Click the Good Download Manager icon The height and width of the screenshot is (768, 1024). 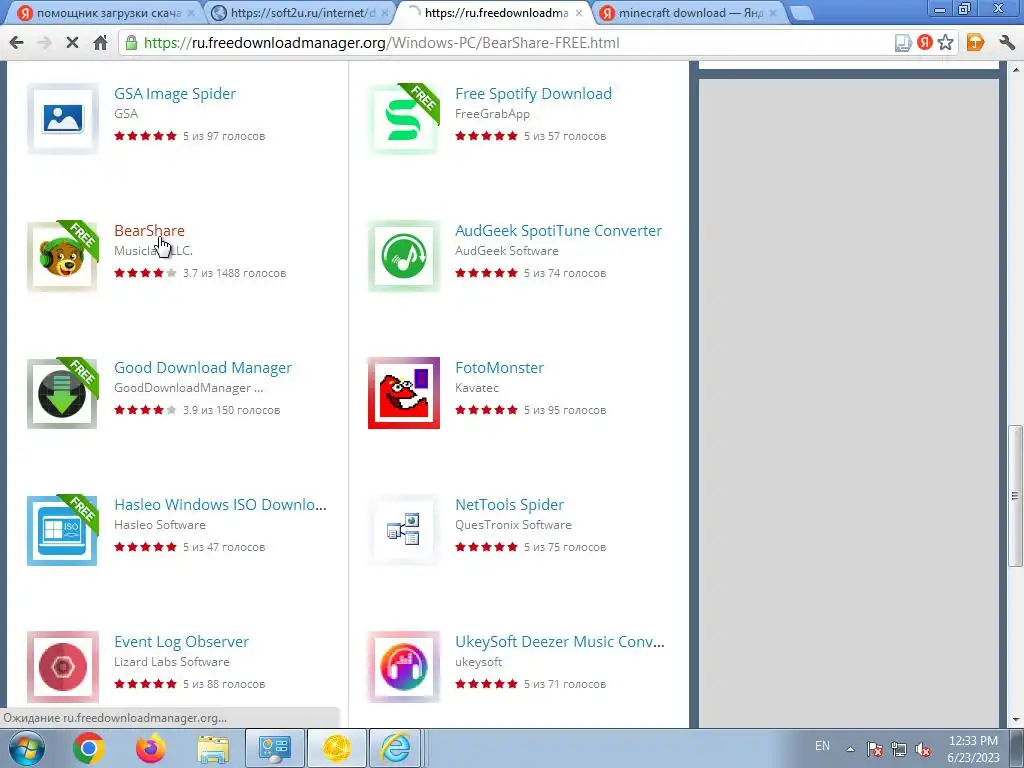click(63, 392)
